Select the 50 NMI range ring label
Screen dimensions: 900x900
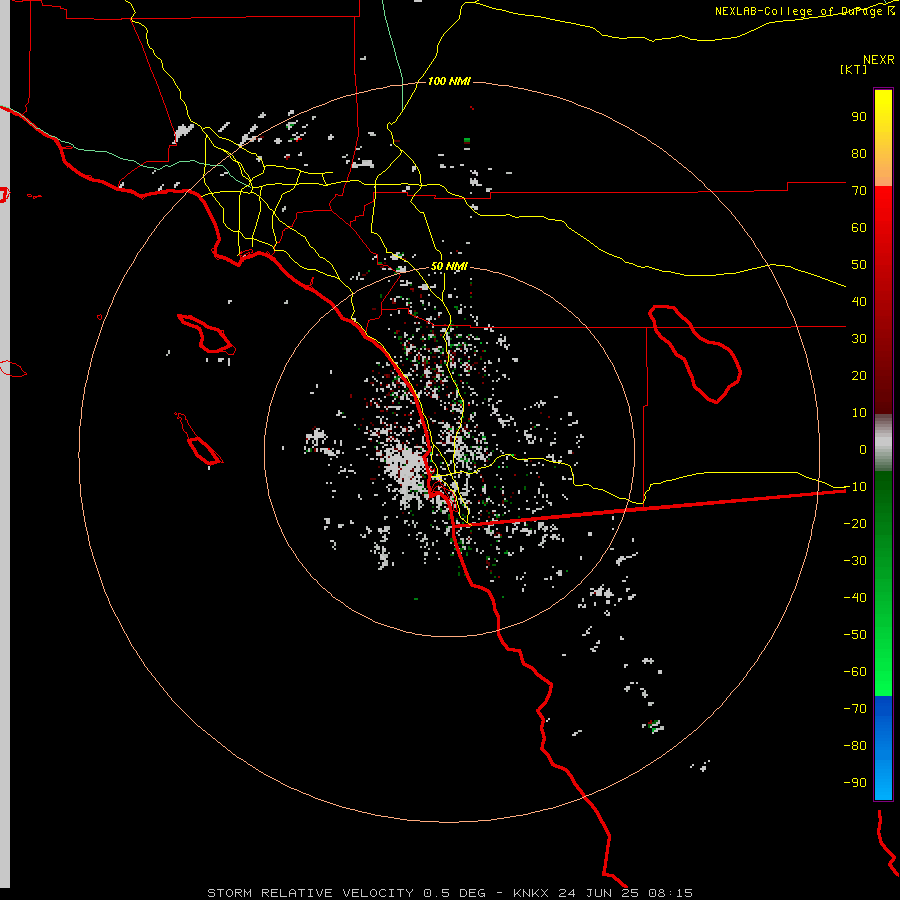449,266
